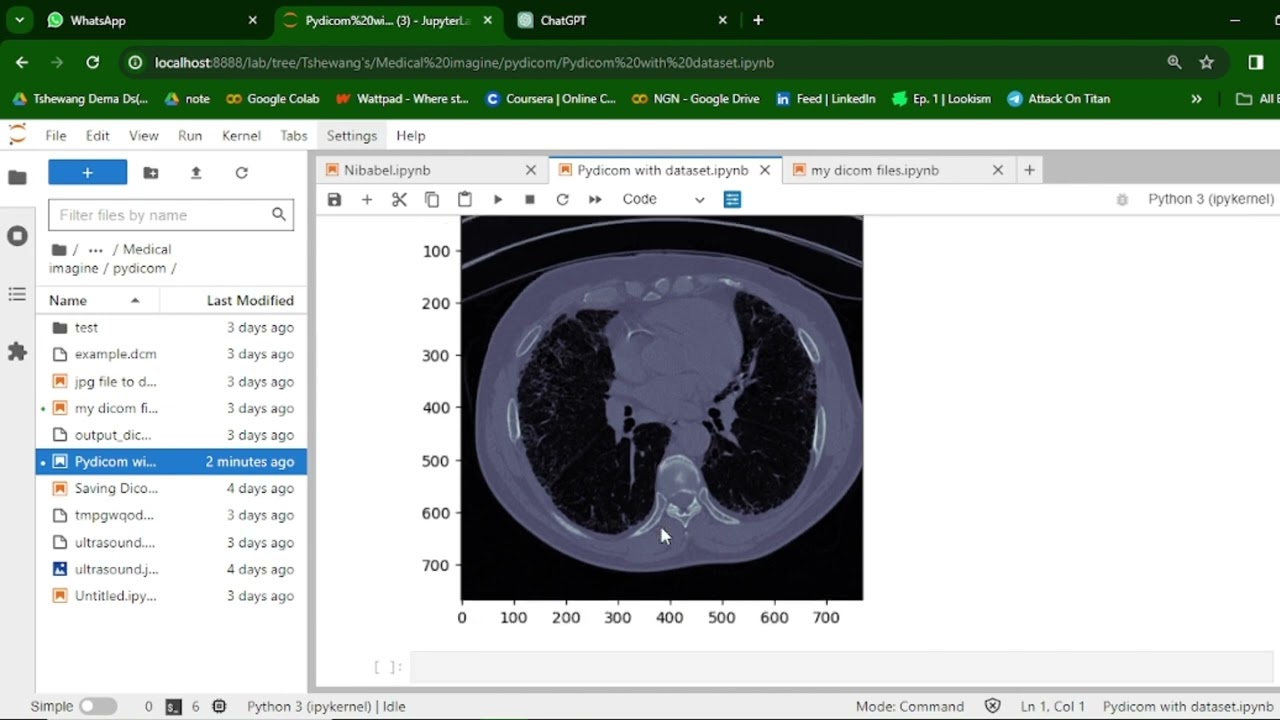This screenshot has height=720, width=1280.
Task: Open the Run menu
Action: [x=190, y=135]
